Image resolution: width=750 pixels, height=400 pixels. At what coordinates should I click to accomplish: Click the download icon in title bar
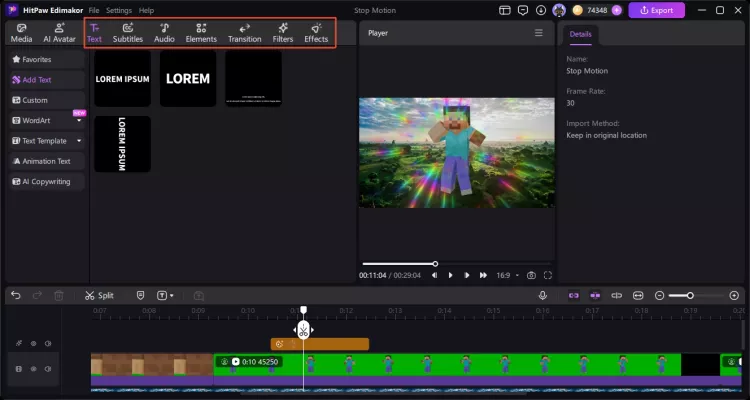click(x=540, y=10)
